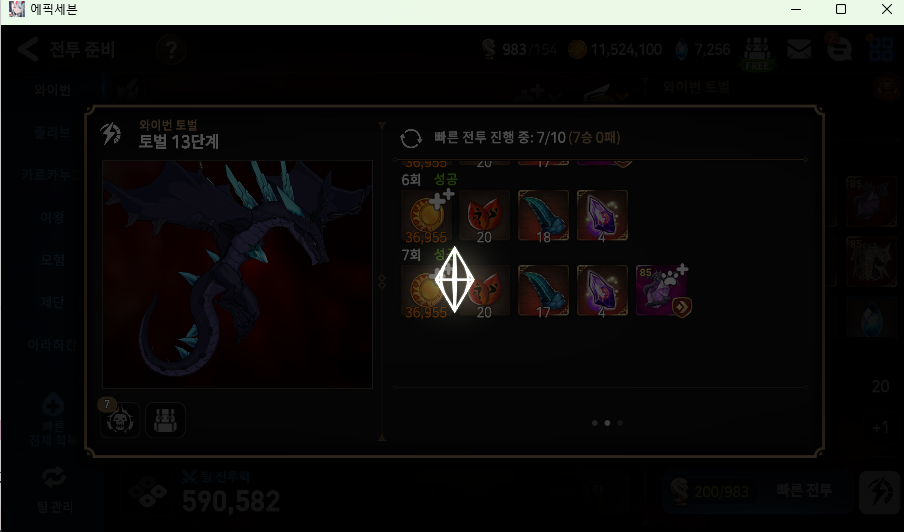Click the Wyvern boss portrait image

[x=238, y=274]
